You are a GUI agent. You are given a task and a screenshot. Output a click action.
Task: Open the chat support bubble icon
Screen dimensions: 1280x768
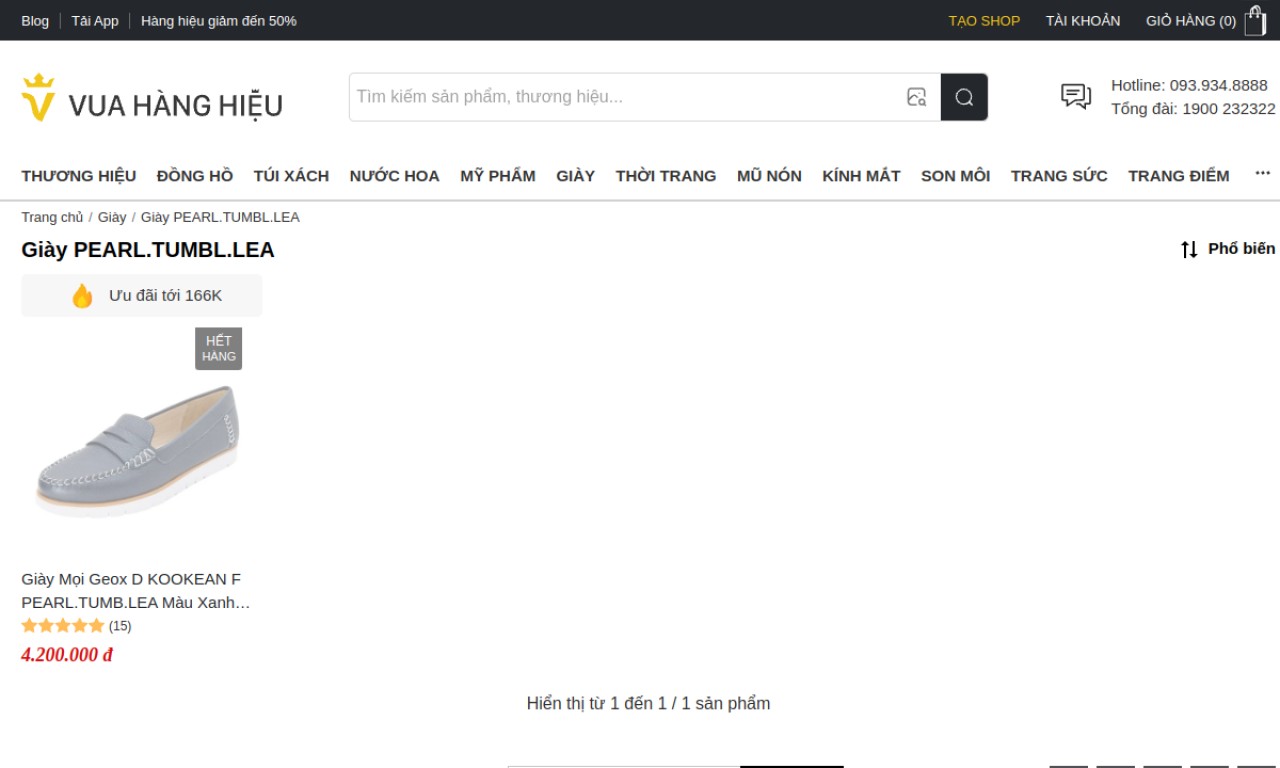(1076, 96)
